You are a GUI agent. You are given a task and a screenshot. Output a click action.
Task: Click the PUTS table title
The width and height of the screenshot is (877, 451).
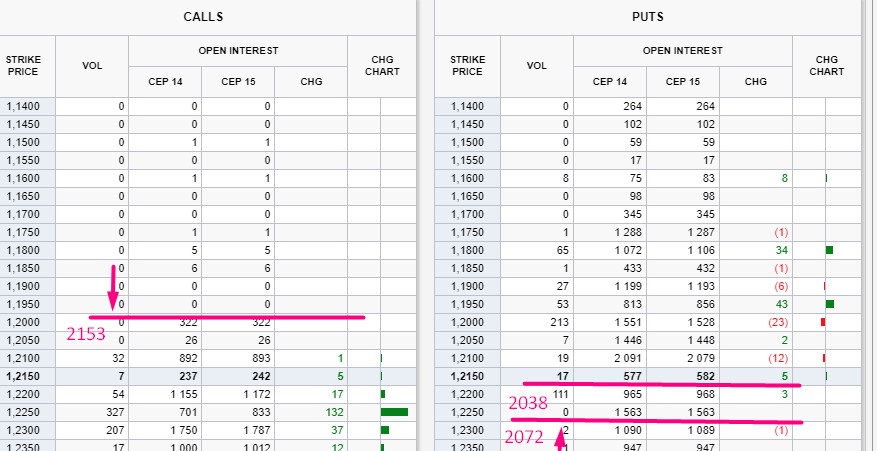(648, 17)
